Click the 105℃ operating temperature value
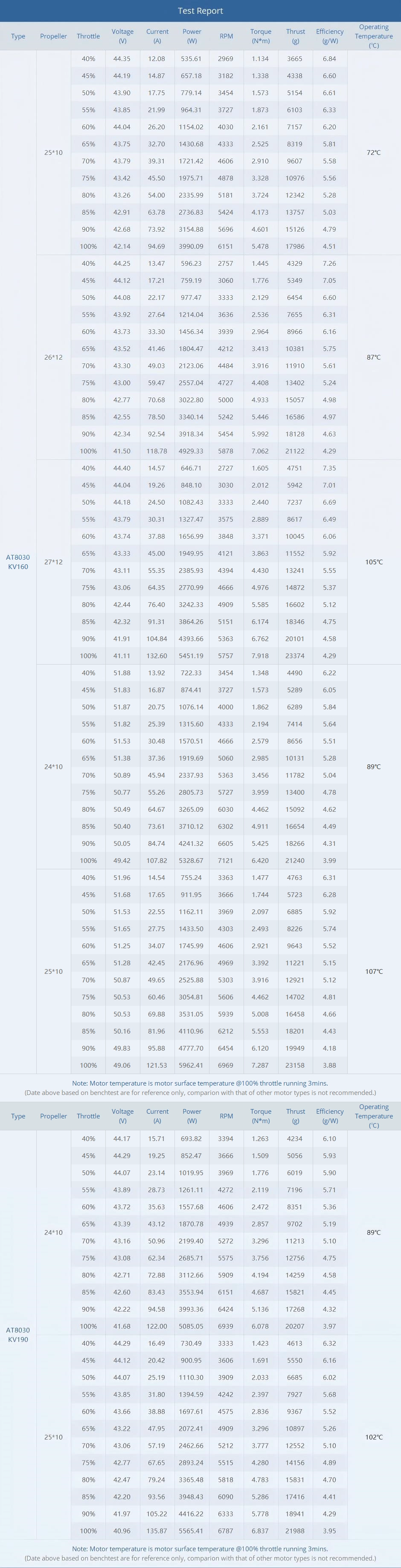This screenshot has height=1568, width=401. click(x=374, y=562)
